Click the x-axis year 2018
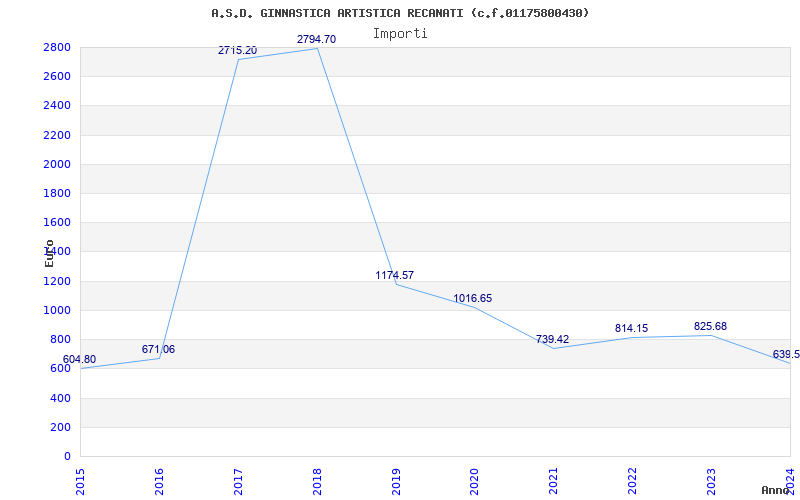Viewport: 800px width, 500px height. pos(317,482)
